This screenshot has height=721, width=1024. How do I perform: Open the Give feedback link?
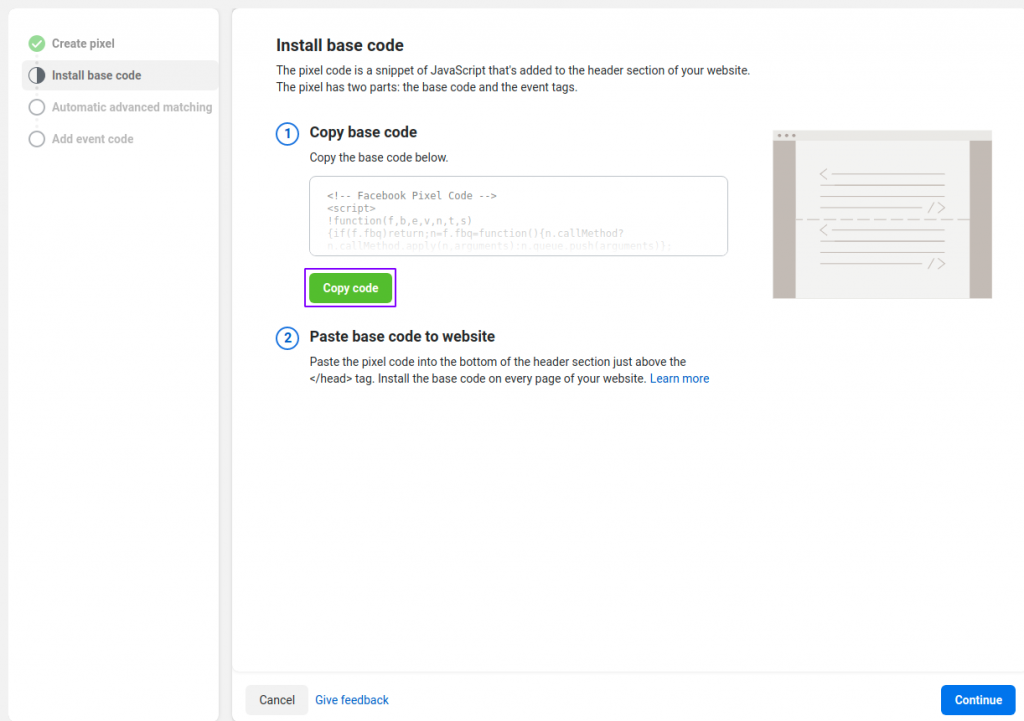point(352,700)
